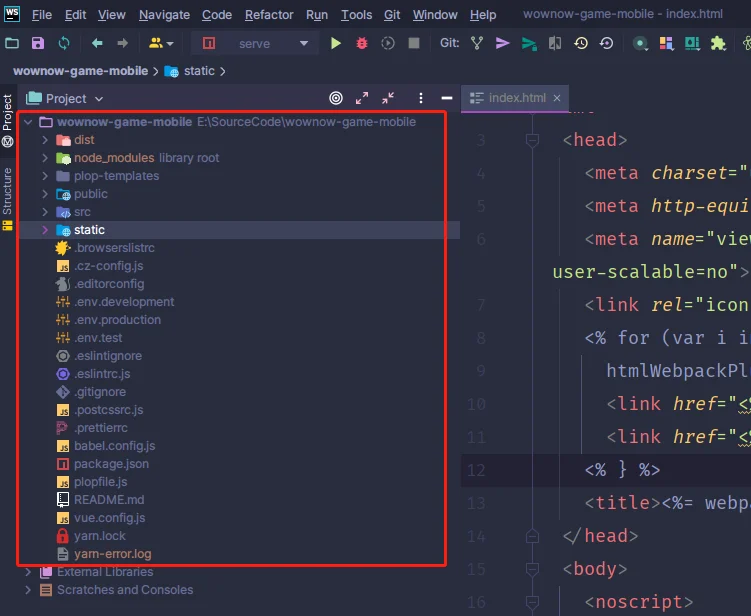The height and width of the screenshot is (616, 751).
Task: Open the Navigate menu
Action: pos(164,15)
